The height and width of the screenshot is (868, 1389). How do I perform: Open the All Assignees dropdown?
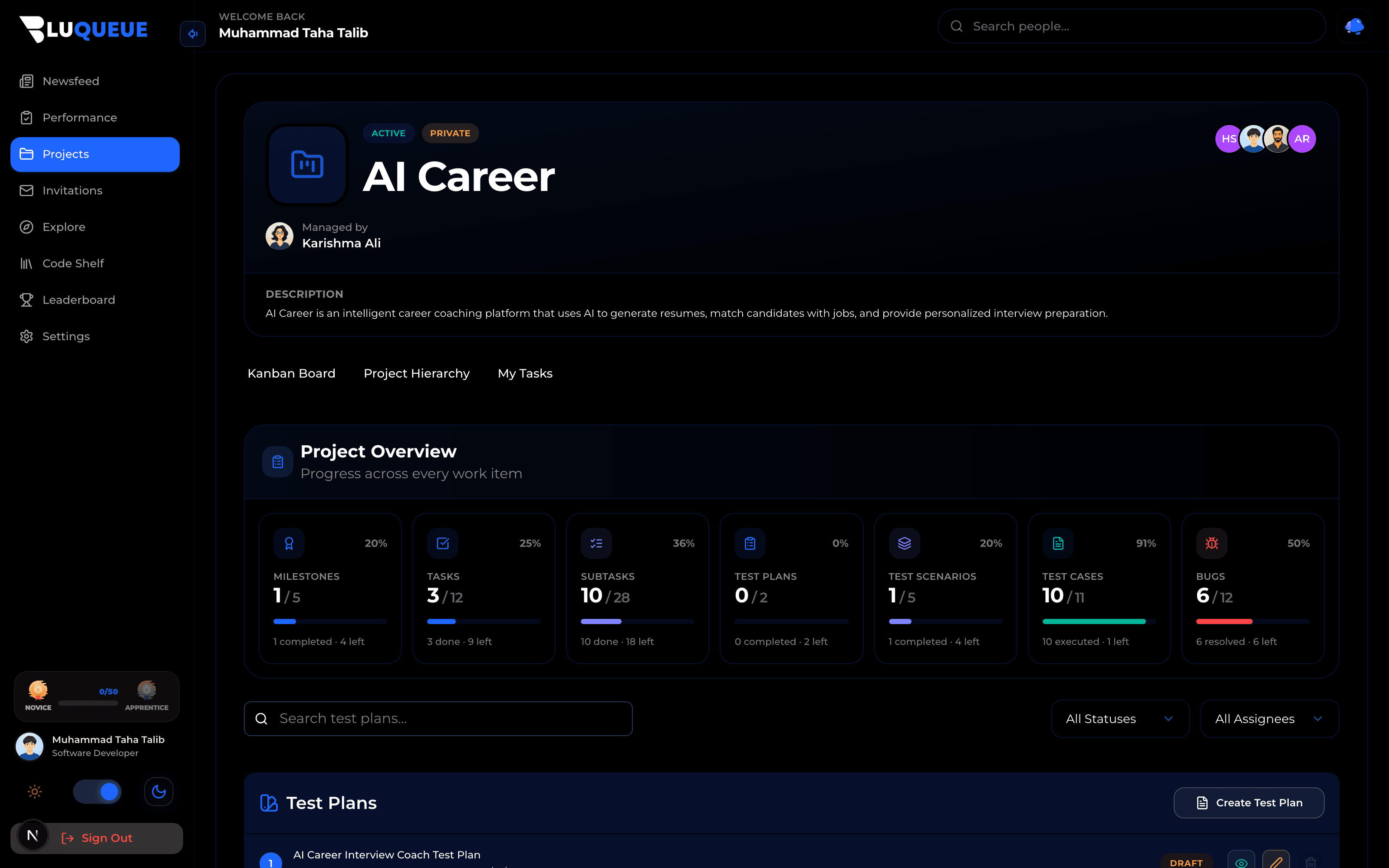tap(1270, 719)
